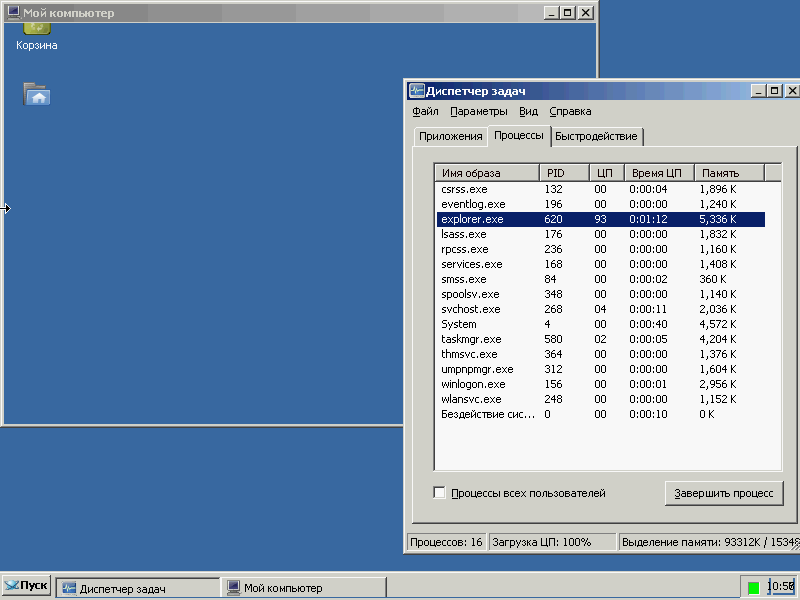
Task: Sort by PID column header
Action: pos(564,173)
